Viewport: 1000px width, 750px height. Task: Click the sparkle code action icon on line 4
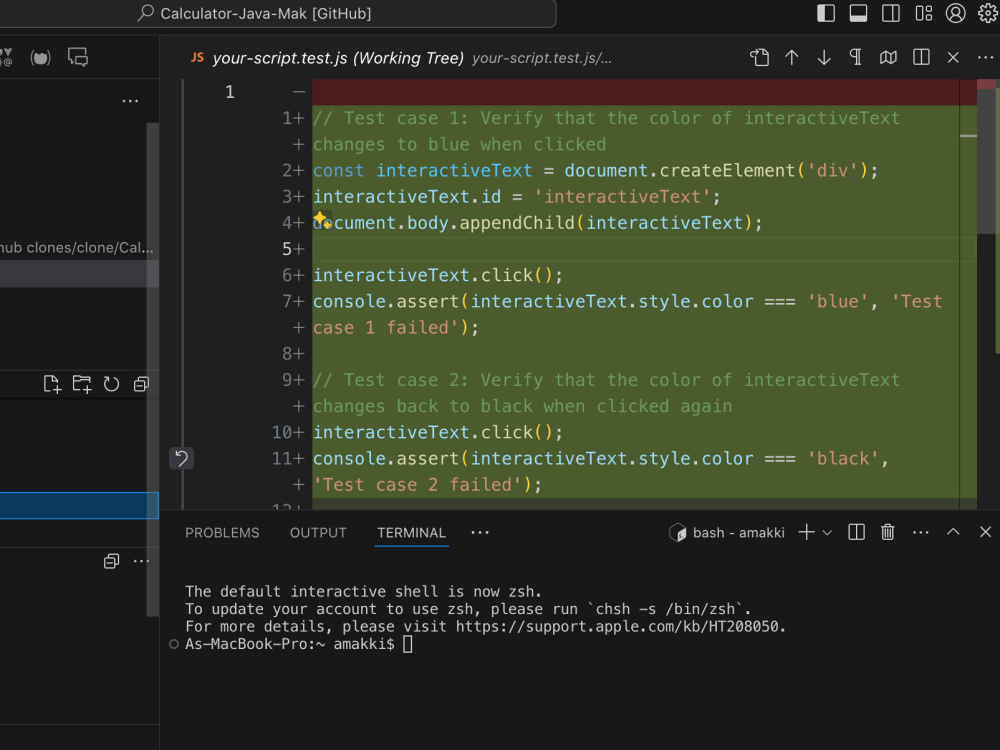pyautogui.click(x=321, y=221)
